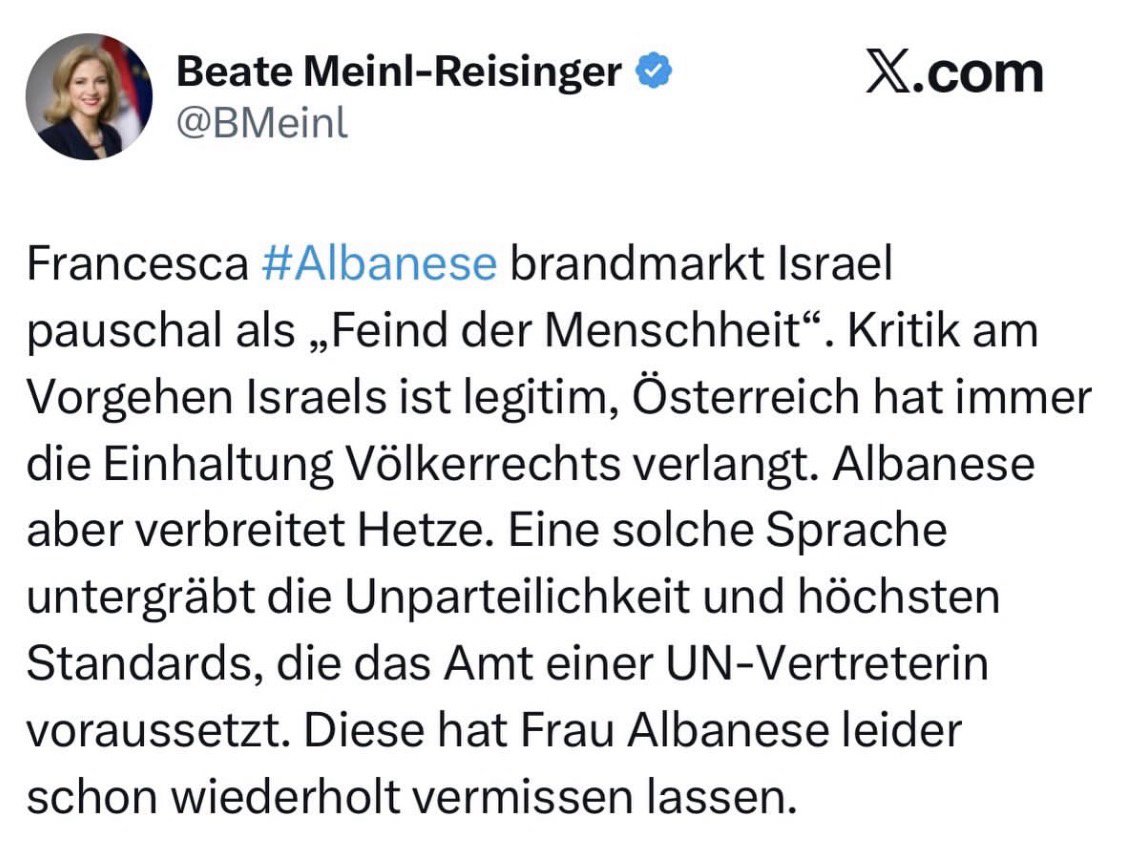Click the @BMeinl handle

click(262, 124)
